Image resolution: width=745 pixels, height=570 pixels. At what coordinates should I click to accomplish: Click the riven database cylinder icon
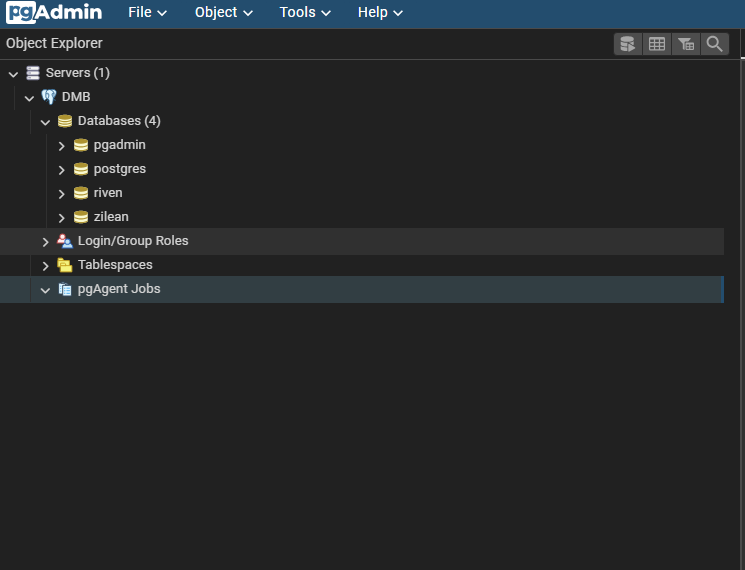81,193
